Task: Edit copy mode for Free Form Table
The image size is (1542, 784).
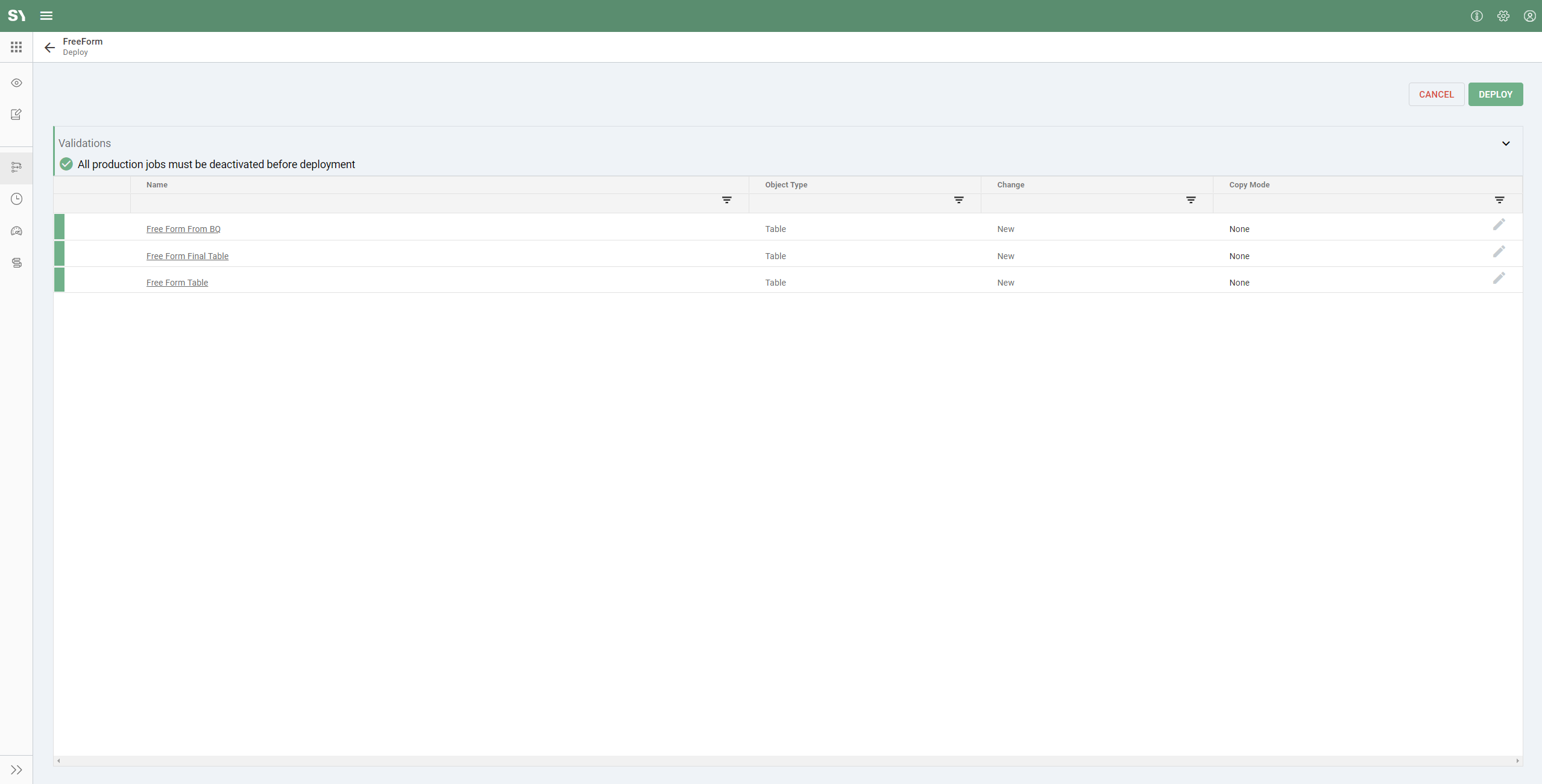Action: point(1499,278)
